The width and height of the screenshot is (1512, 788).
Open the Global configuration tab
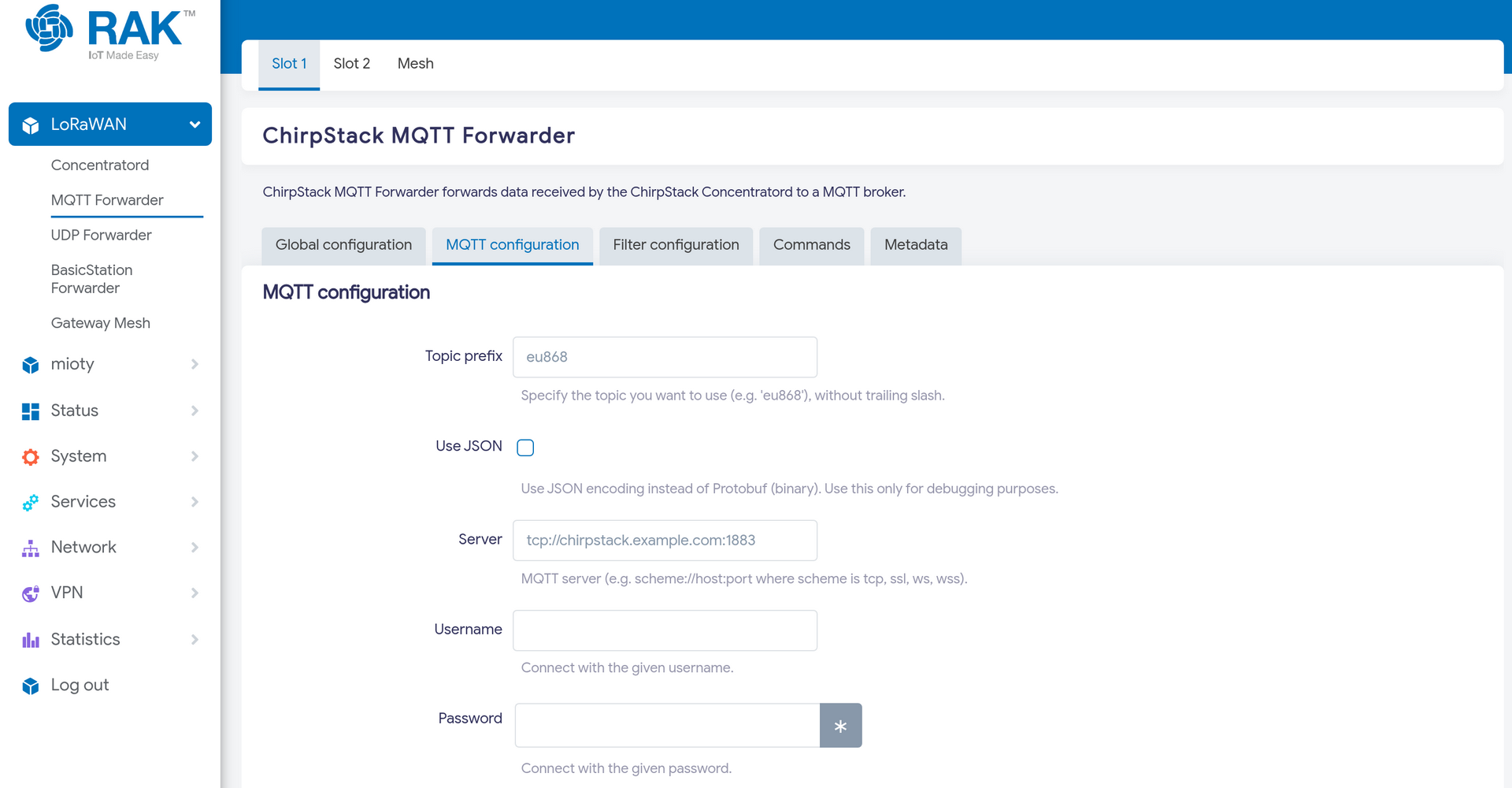[x=343, y=245]
